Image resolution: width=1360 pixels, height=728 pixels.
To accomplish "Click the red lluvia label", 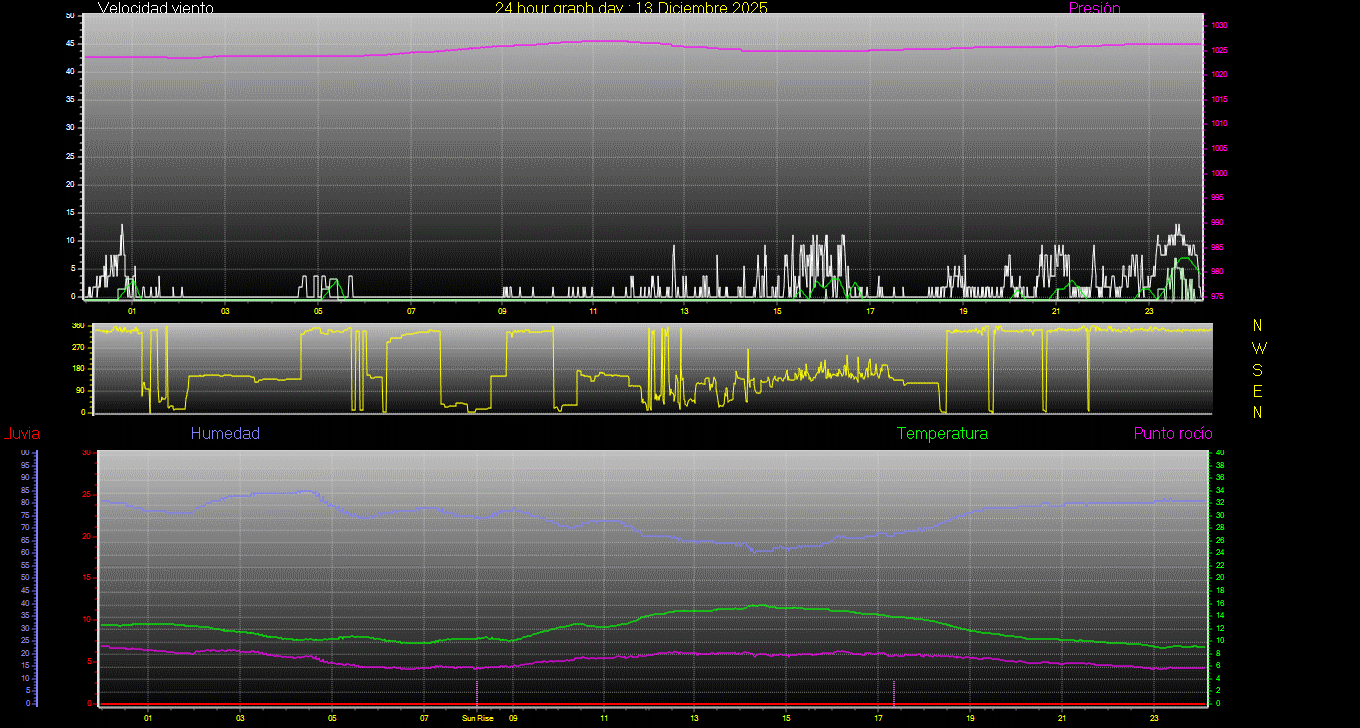I will coord(21,433).
